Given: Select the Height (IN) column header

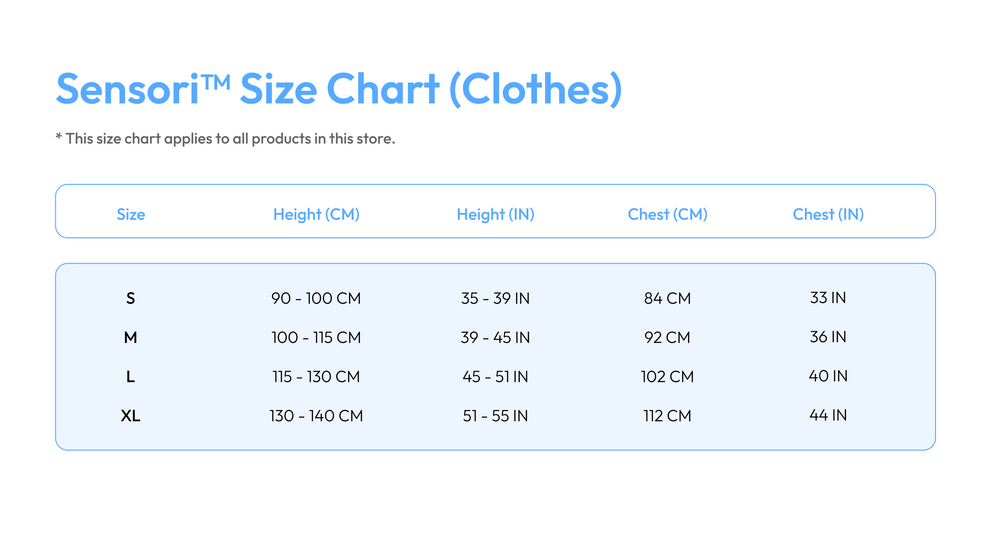Looking at the screenshot, I should coord(496,214).
